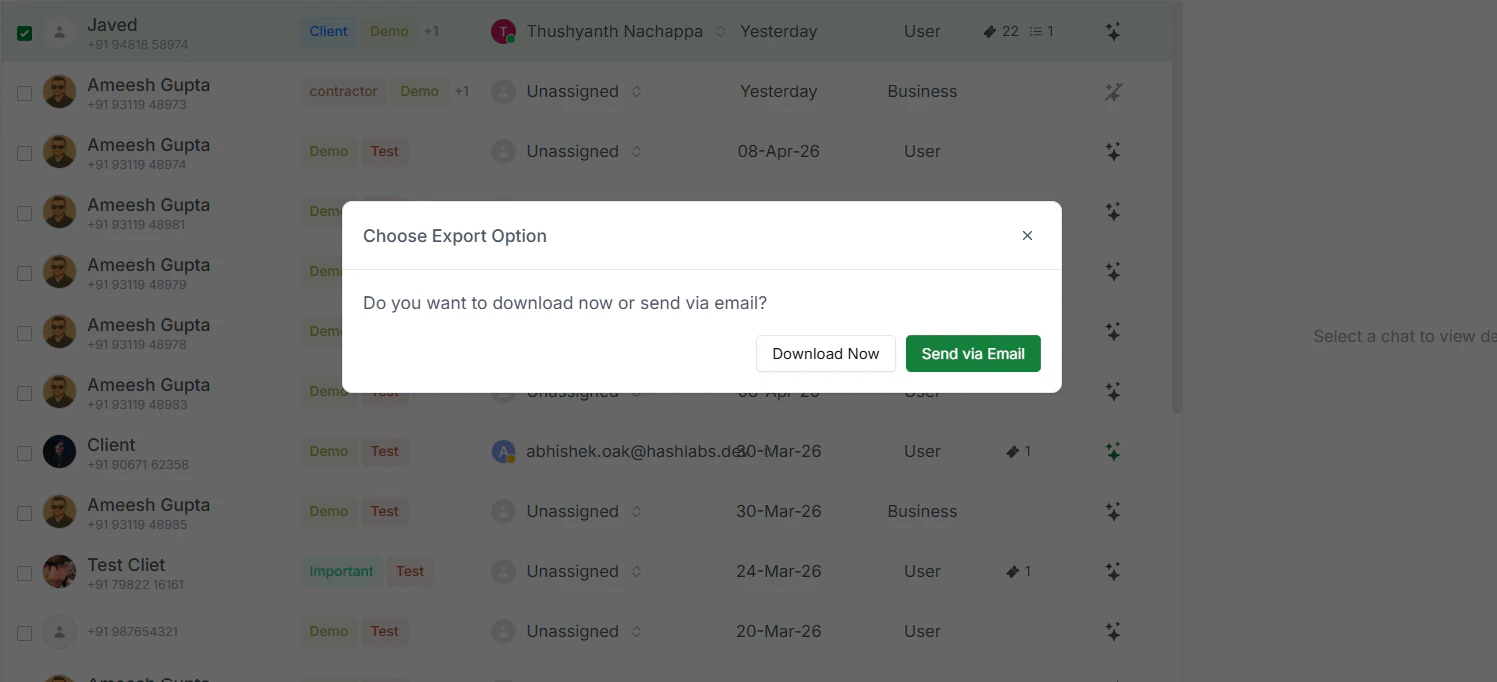
Task: Click the Thushyanth Nachappa assignee avatar
Action: click(x=503, y=31)
